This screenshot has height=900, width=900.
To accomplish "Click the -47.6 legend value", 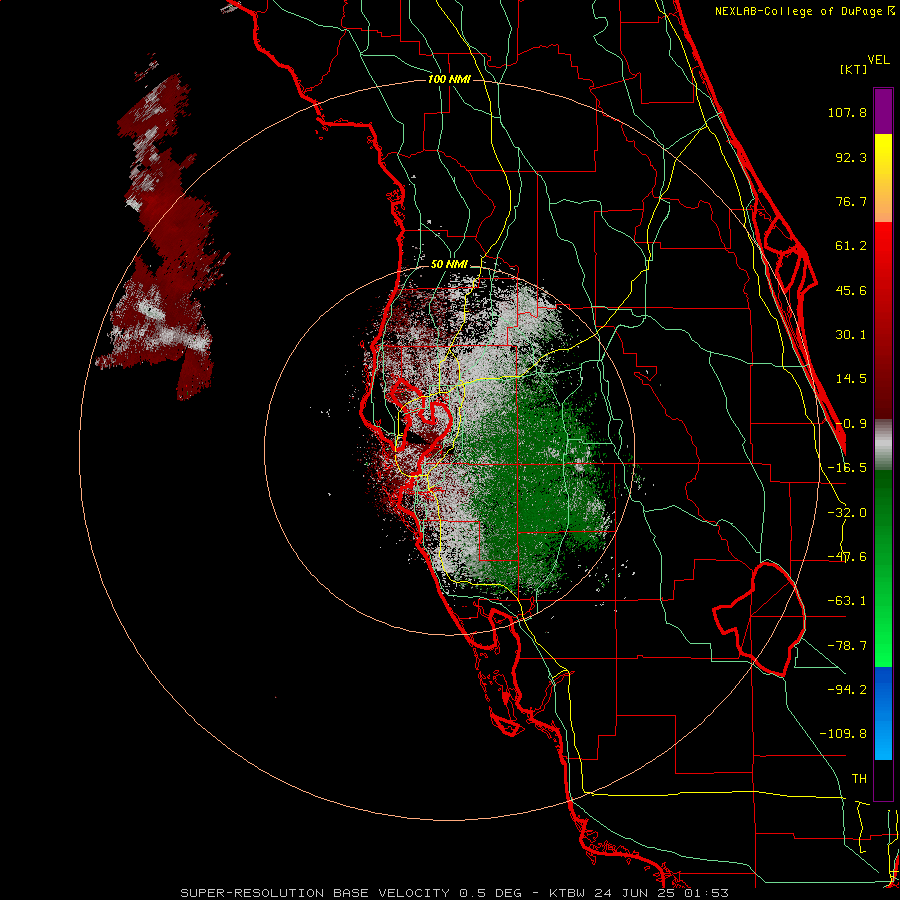I will click(x=847, y=557).
